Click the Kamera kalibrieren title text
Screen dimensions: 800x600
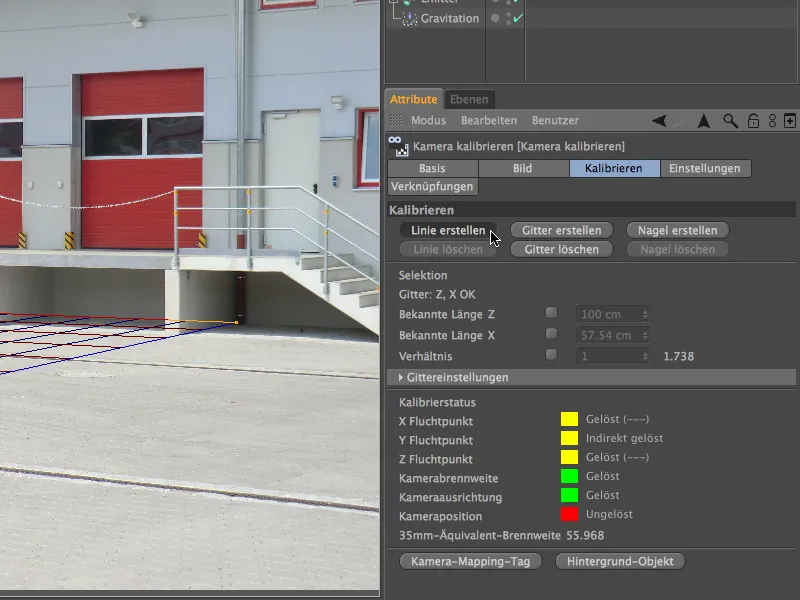519,146
